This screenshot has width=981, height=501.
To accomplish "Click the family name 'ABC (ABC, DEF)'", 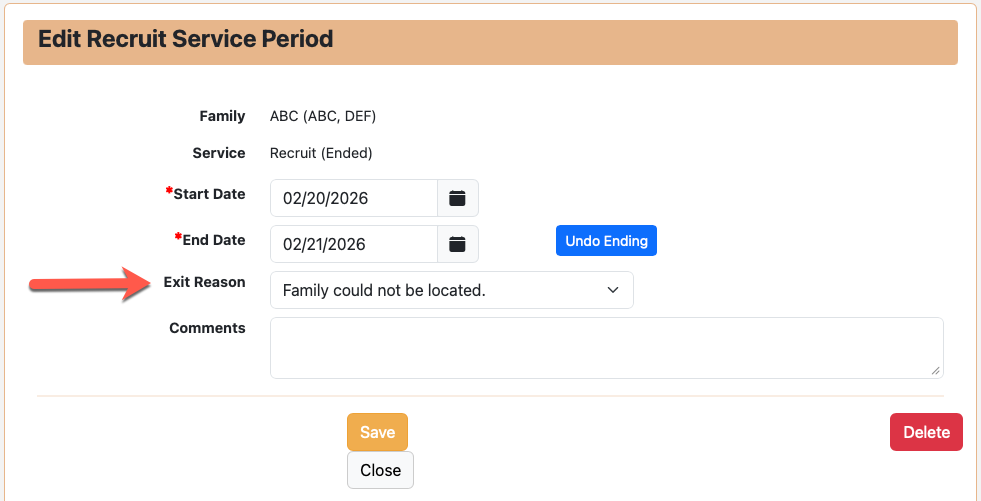I will [323, 116].
